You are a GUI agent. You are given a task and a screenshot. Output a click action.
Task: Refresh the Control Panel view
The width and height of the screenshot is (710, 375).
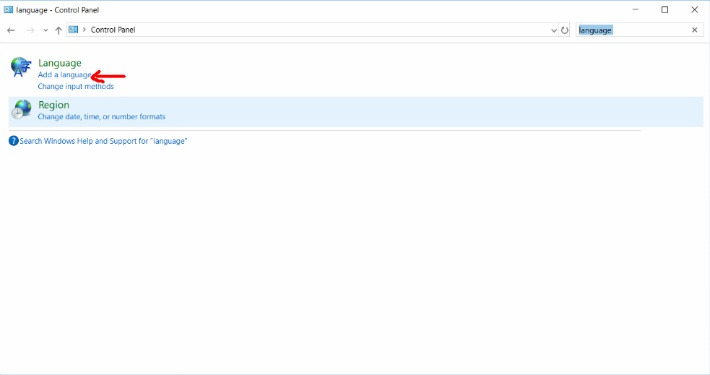(565, 30)
